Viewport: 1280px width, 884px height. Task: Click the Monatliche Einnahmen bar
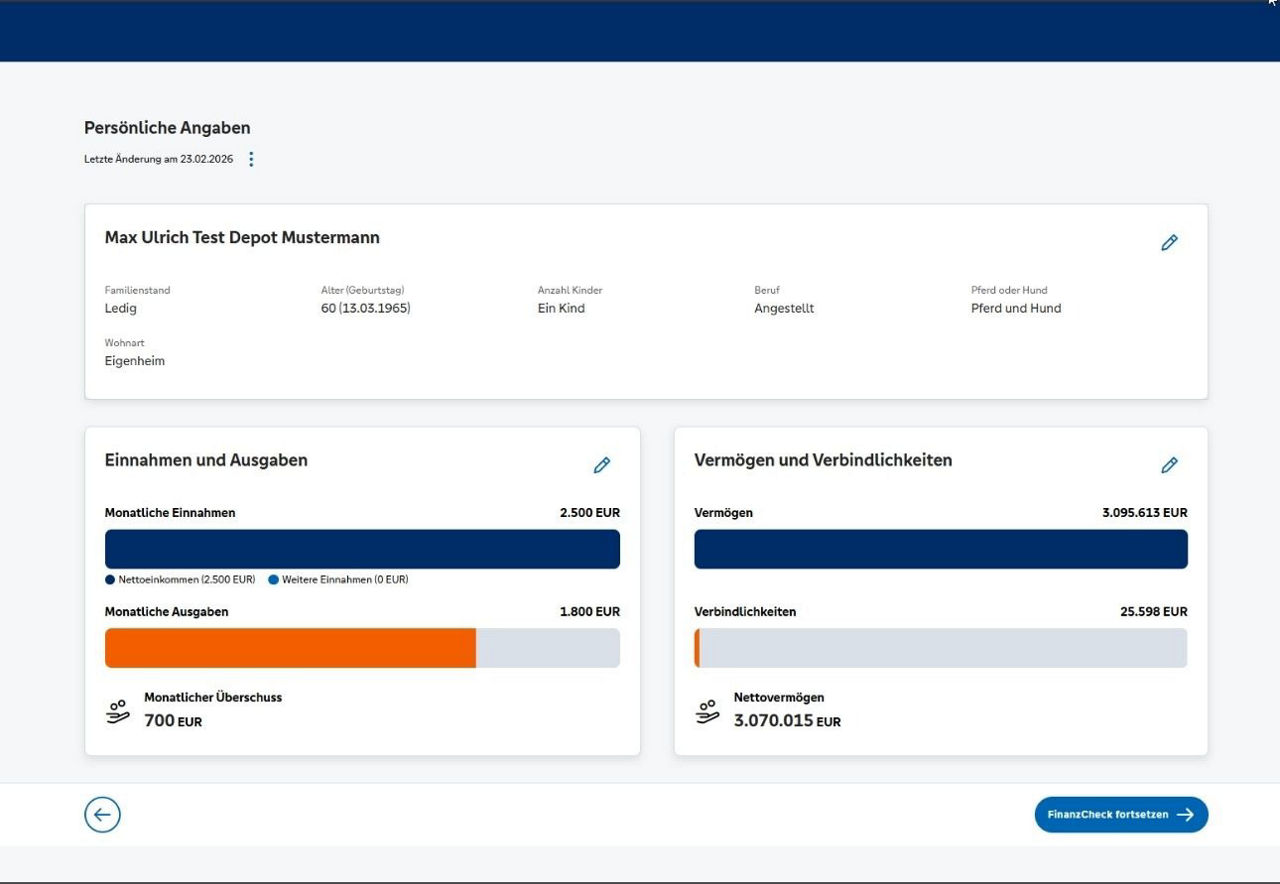click(362, 548)
